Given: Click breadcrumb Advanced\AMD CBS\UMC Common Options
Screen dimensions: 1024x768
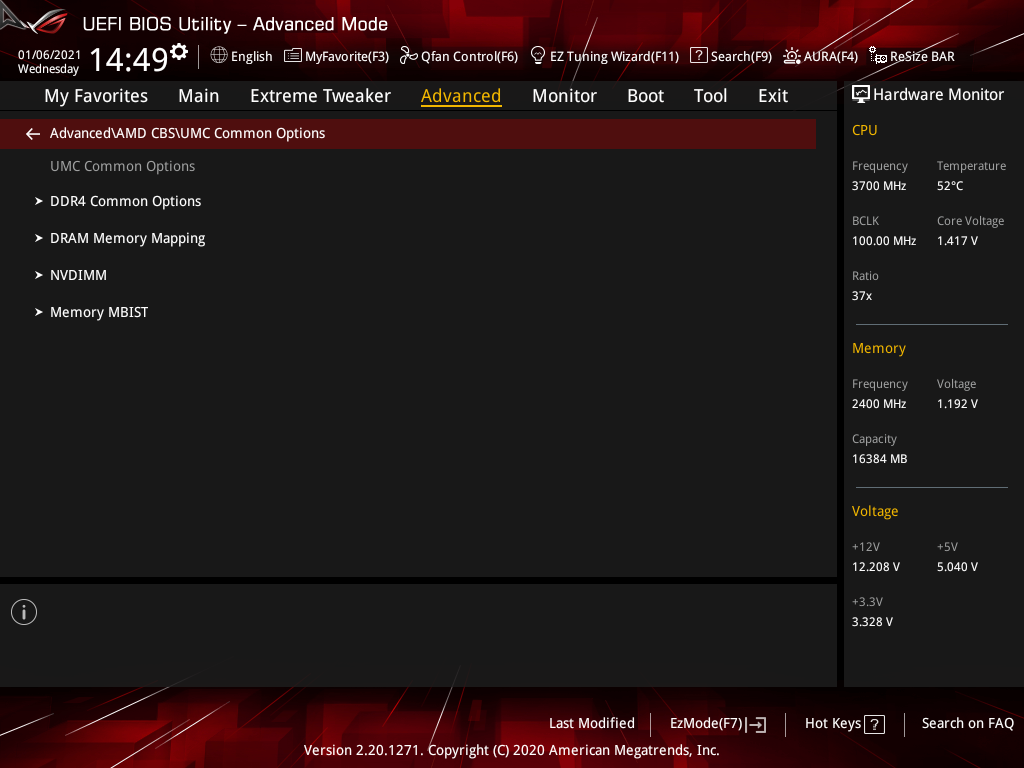Looking at the screenshot, I should coord(187,133).
